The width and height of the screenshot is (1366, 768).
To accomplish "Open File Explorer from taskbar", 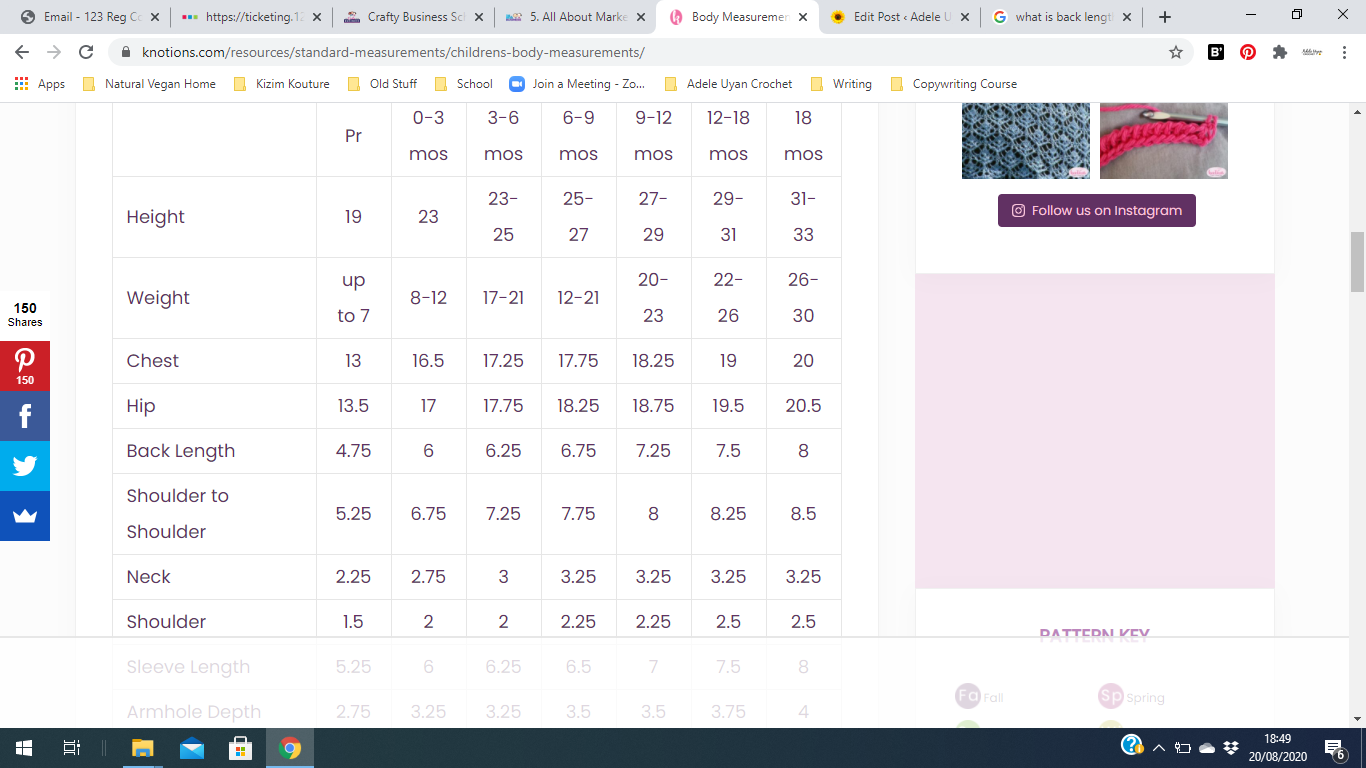I will [x=142, y=748].
